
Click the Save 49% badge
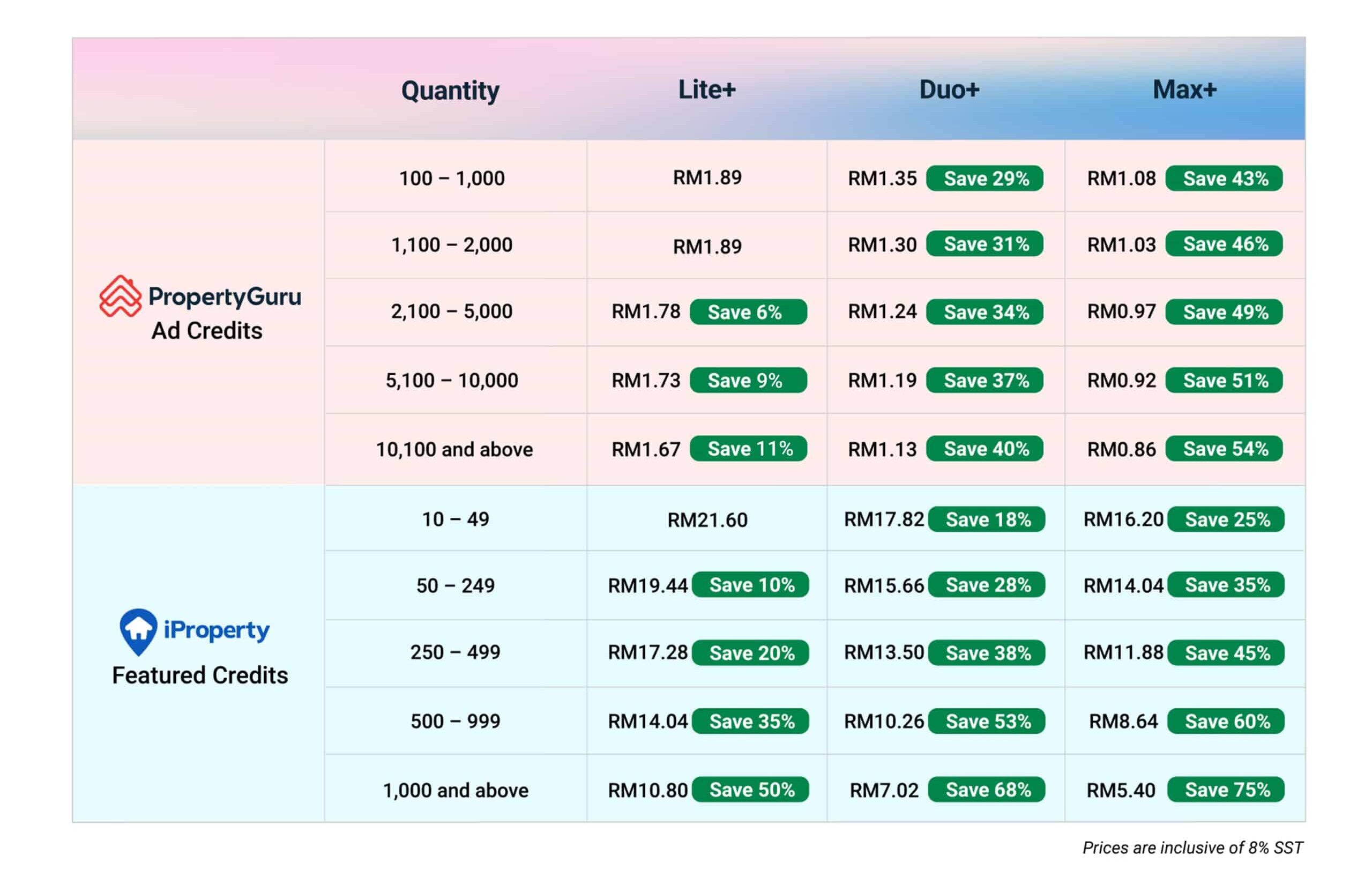click(x=1224, y=312)
